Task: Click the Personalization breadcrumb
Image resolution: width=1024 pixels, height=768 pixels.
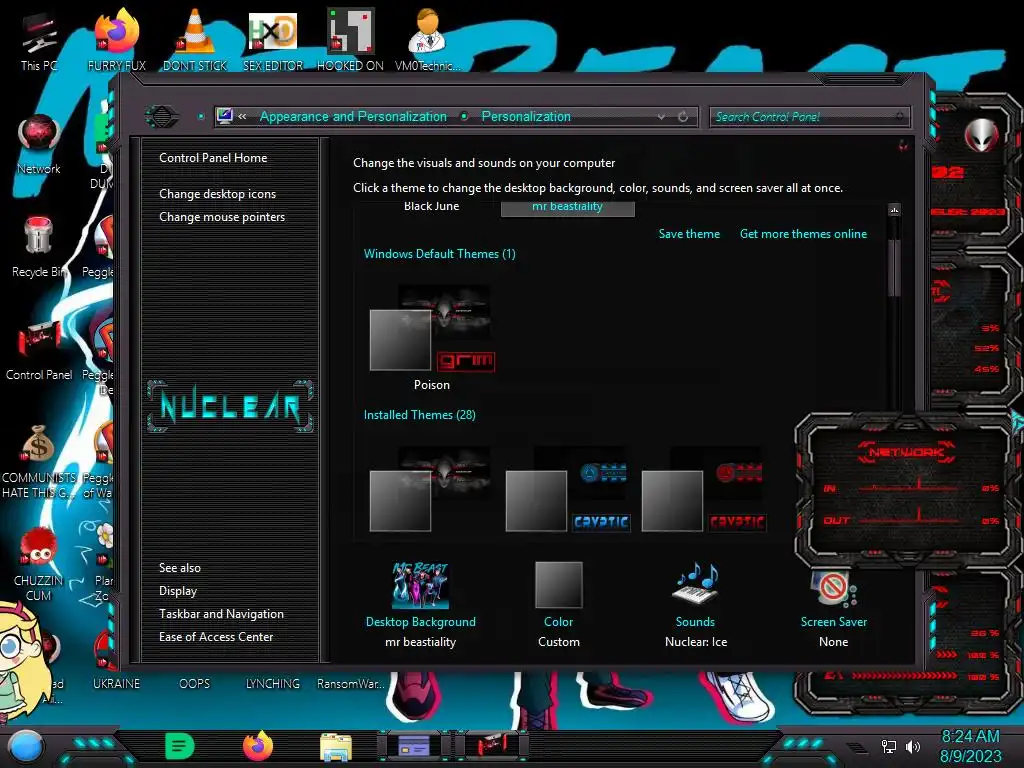Action: point(526,116)
